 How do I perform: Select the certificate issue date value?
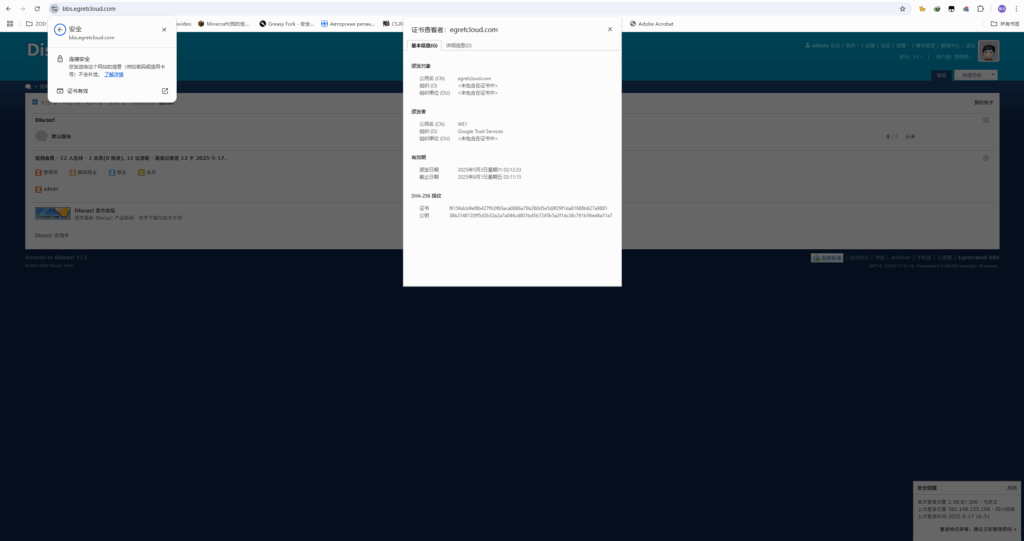tap(489, 170)
